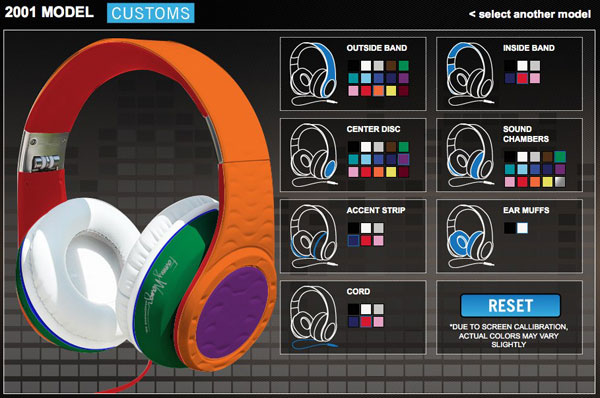This screenshot has height=398, width=600.
Task: Click the Outside Band headphone diagram icon
Action: (314, 74)
